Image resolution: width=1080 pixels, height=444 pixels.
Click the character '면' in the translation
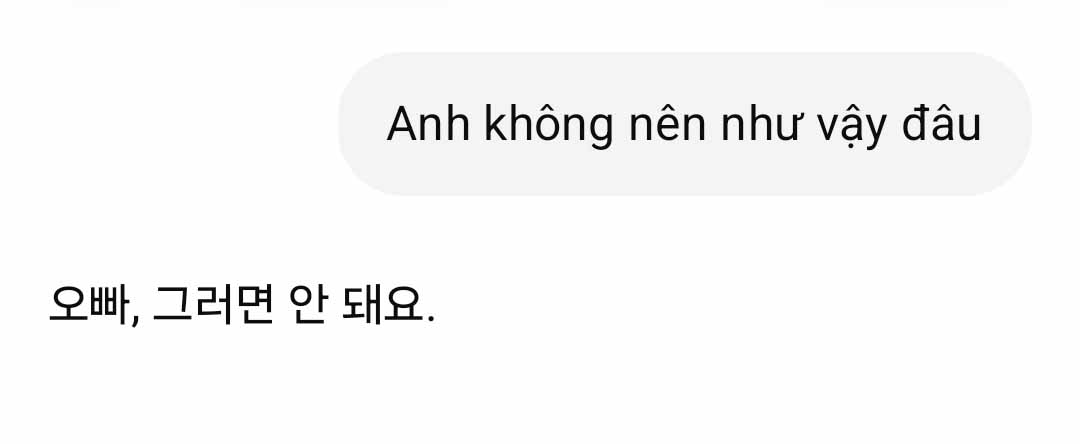pos(254,304)
